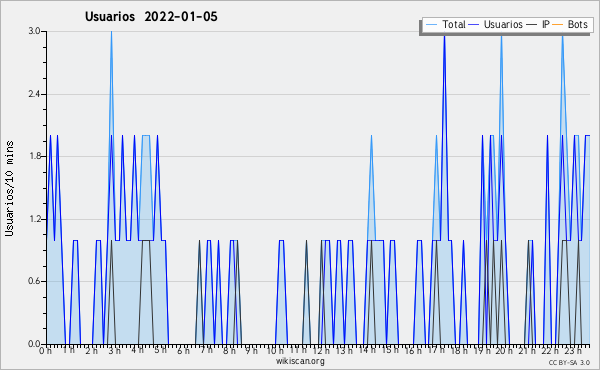
Task: Click the '20 h' x-axis label
Action: click(504, 350)
